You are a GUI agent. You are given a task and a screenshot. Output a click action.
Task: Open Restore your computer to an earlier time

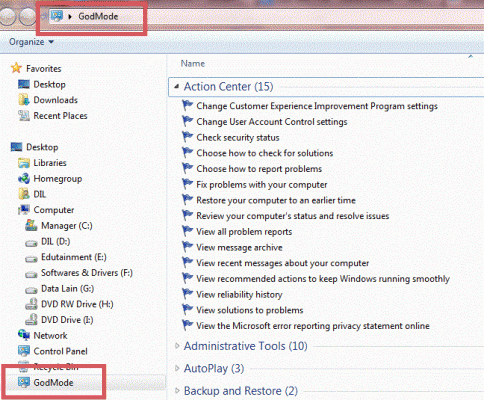coord(276,200)
